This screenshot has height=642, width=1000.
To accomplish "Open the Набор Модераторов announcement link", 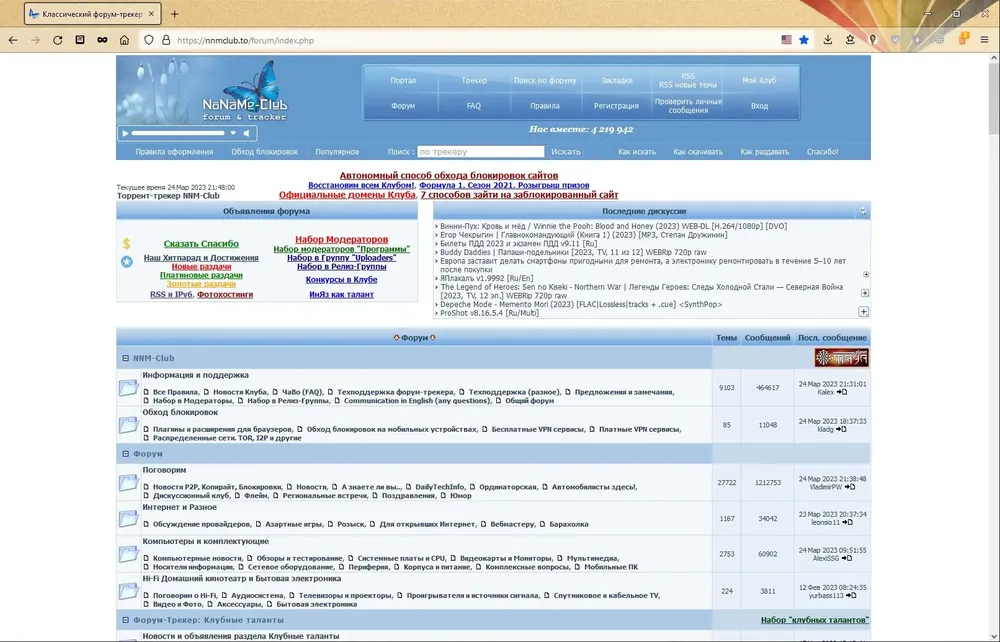I will tap(341, 239).
